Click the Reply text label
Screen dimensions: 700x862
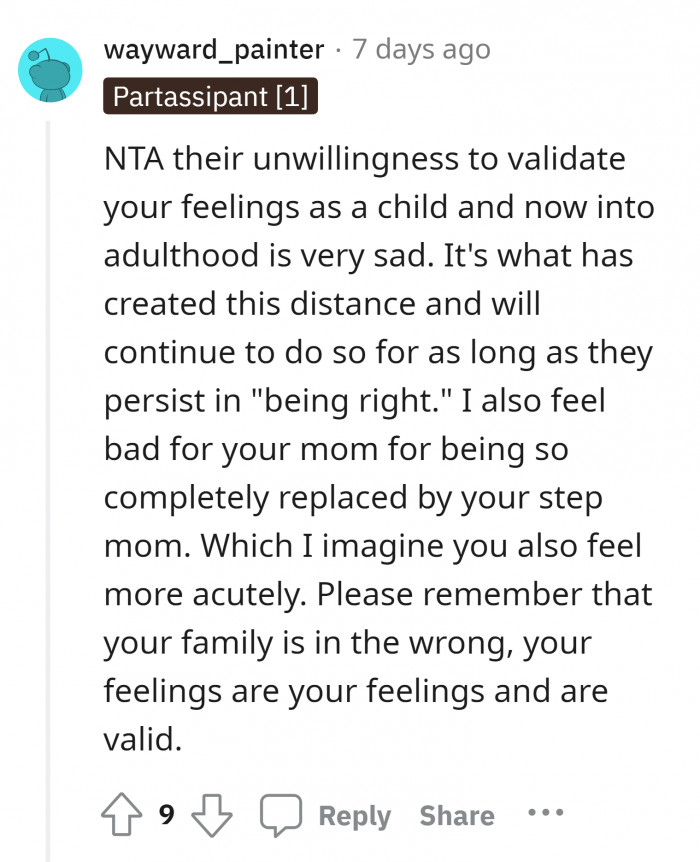(354, 816)
